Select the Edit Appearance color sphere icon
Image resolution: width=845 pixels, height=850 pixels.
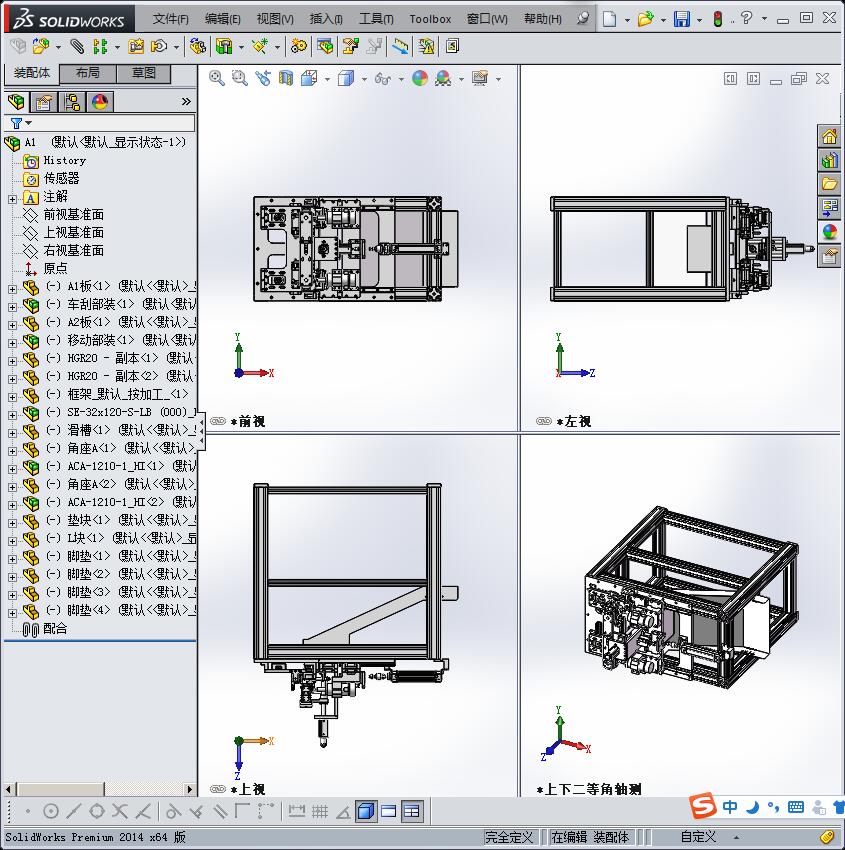coord(420,78)
